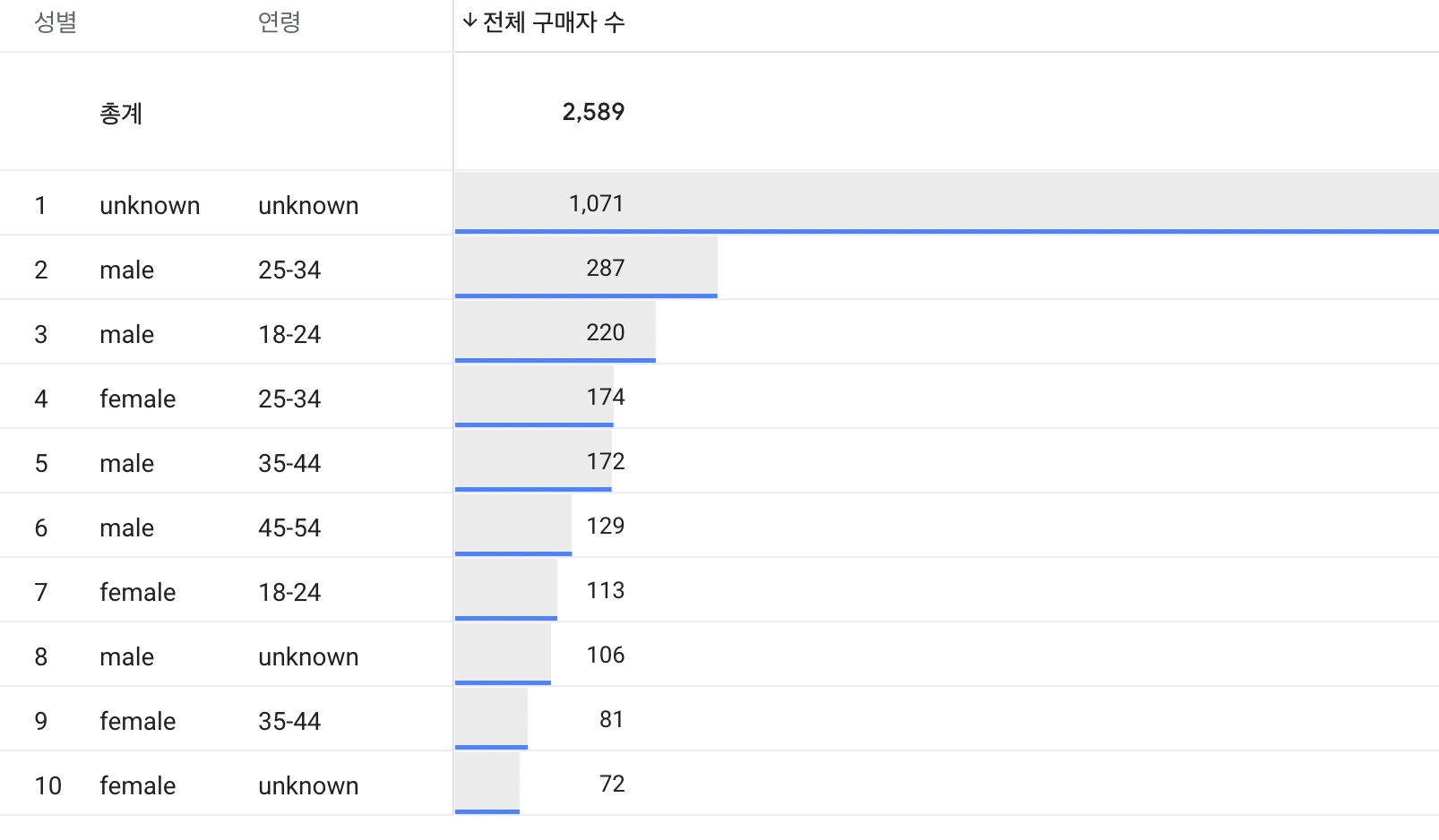This screenshot has height=840, width=1439.
Task: Select the 81 buyers value
Action: (x=611, y=719)
